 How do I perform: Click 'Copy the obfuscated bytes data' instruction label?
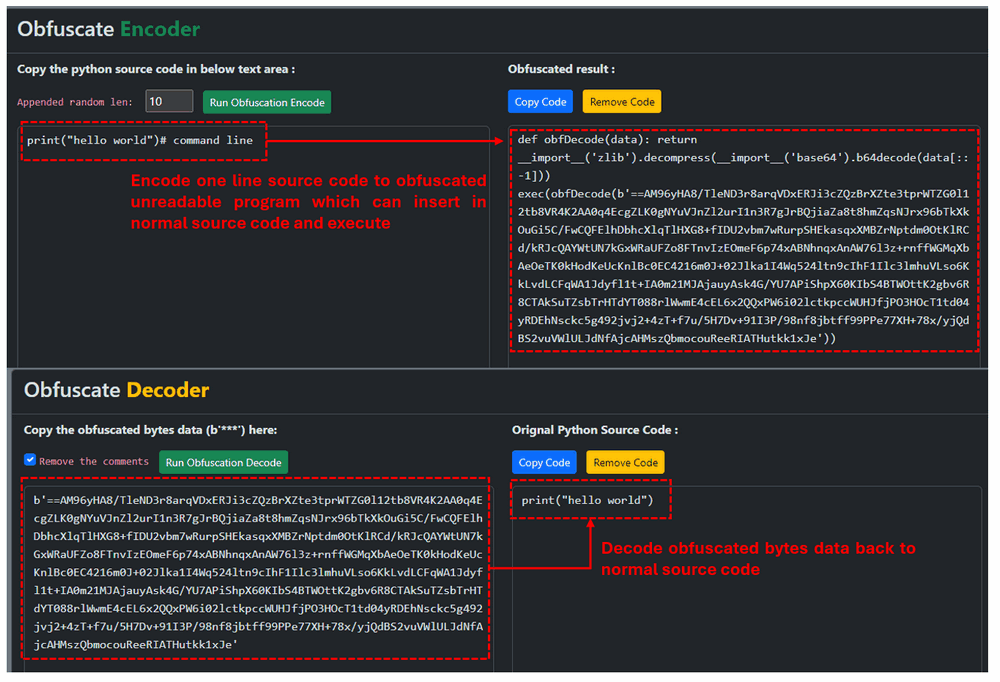[x=150, y=430]
